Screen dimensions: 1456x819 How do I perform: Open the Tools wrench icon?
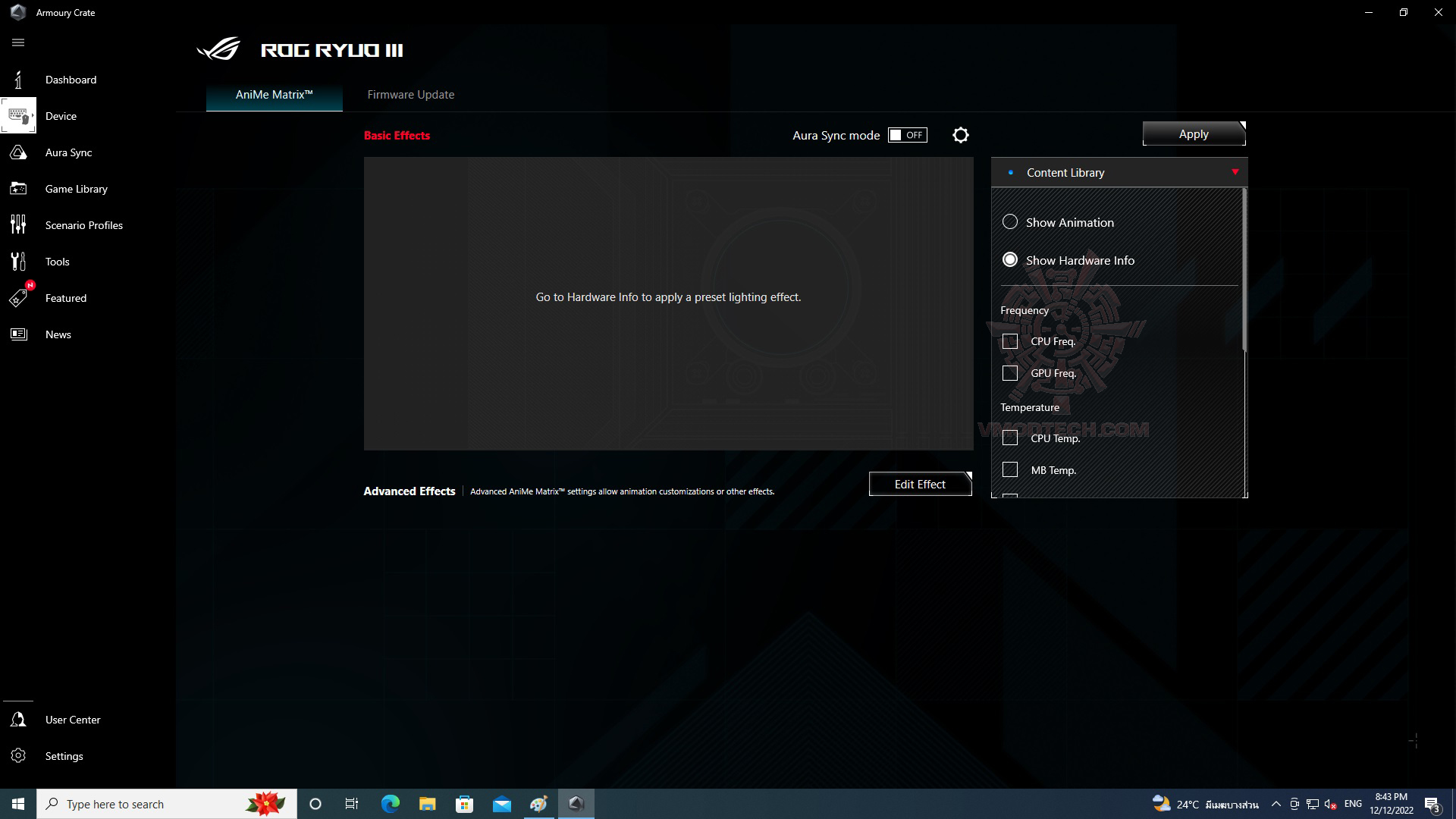tap(18, 262)
